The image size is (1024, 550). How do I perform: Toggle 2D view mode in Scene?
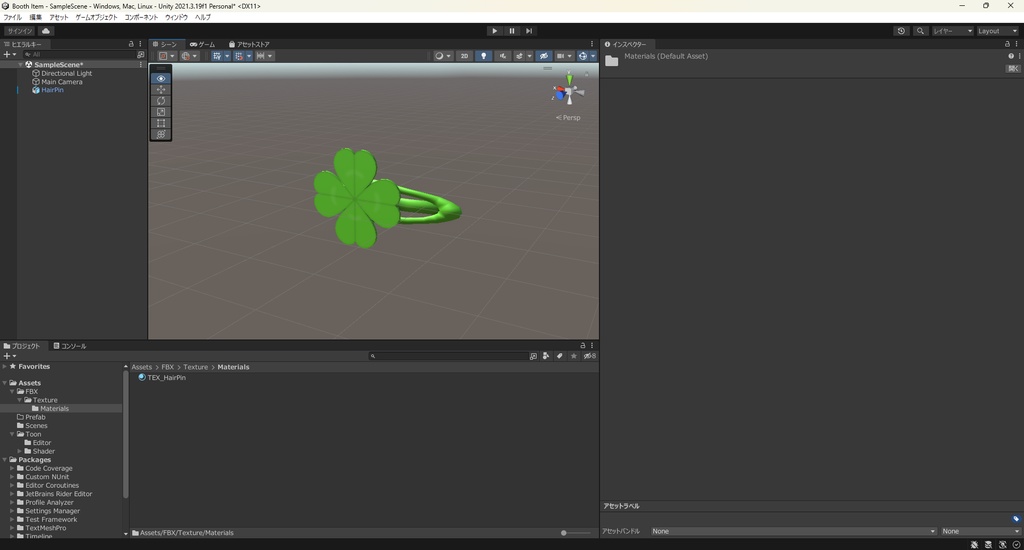click(464, 56)
